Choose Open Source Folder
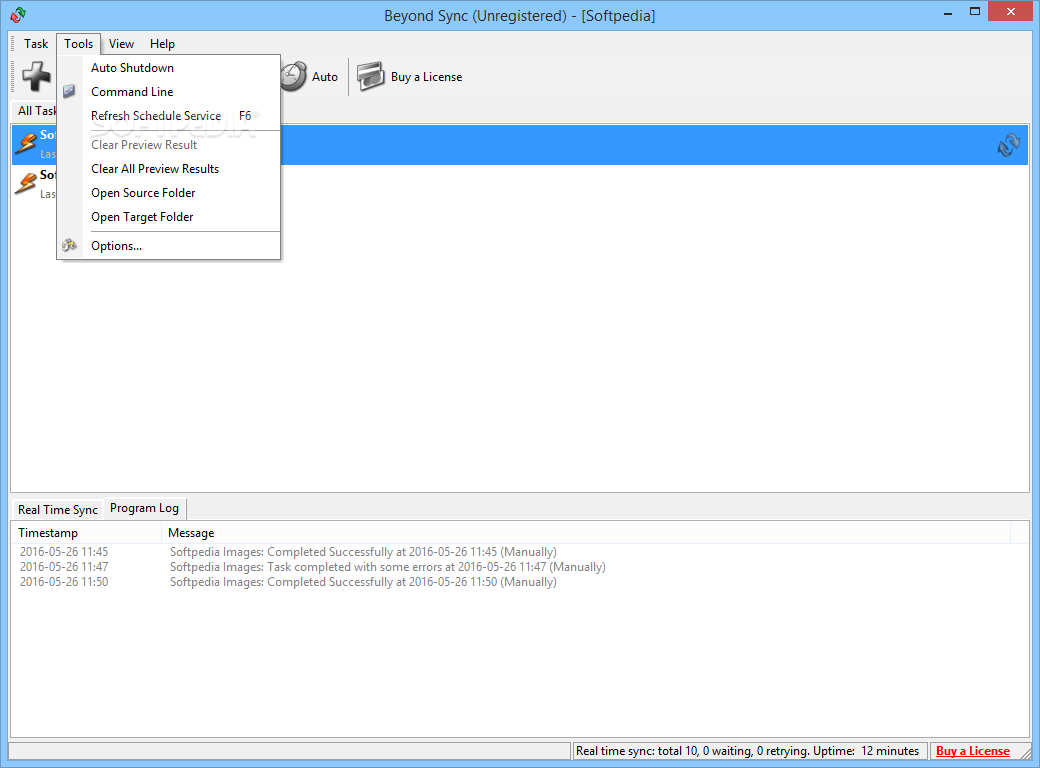The width and height of the screenshot is (1040, 768). [x=169, y=193]
